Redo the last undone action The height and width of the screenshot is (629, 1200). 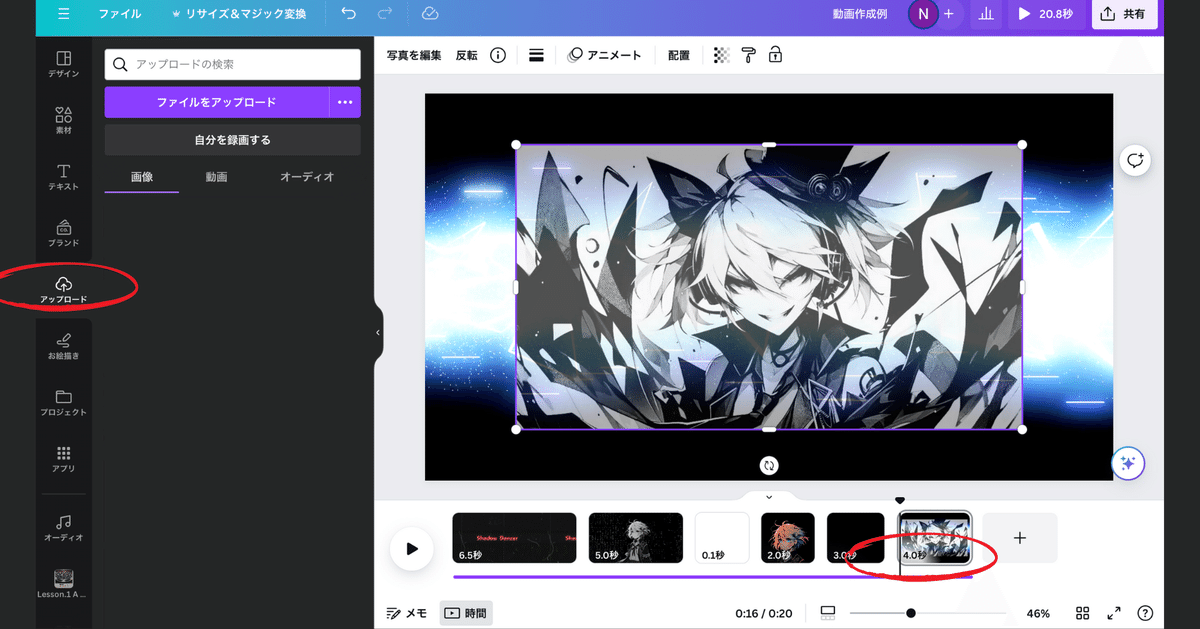386,14
